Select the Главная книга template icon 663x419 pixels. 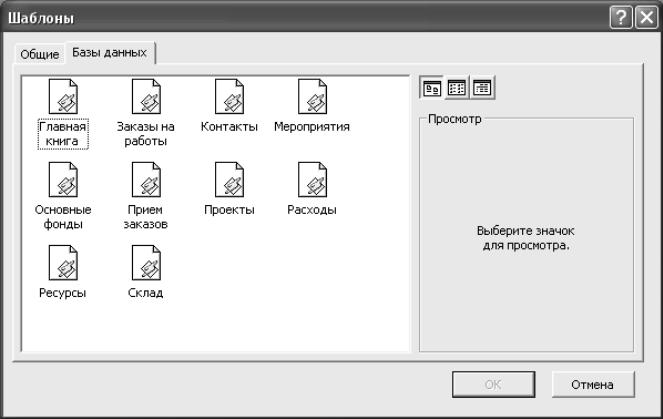click(63, 96)
